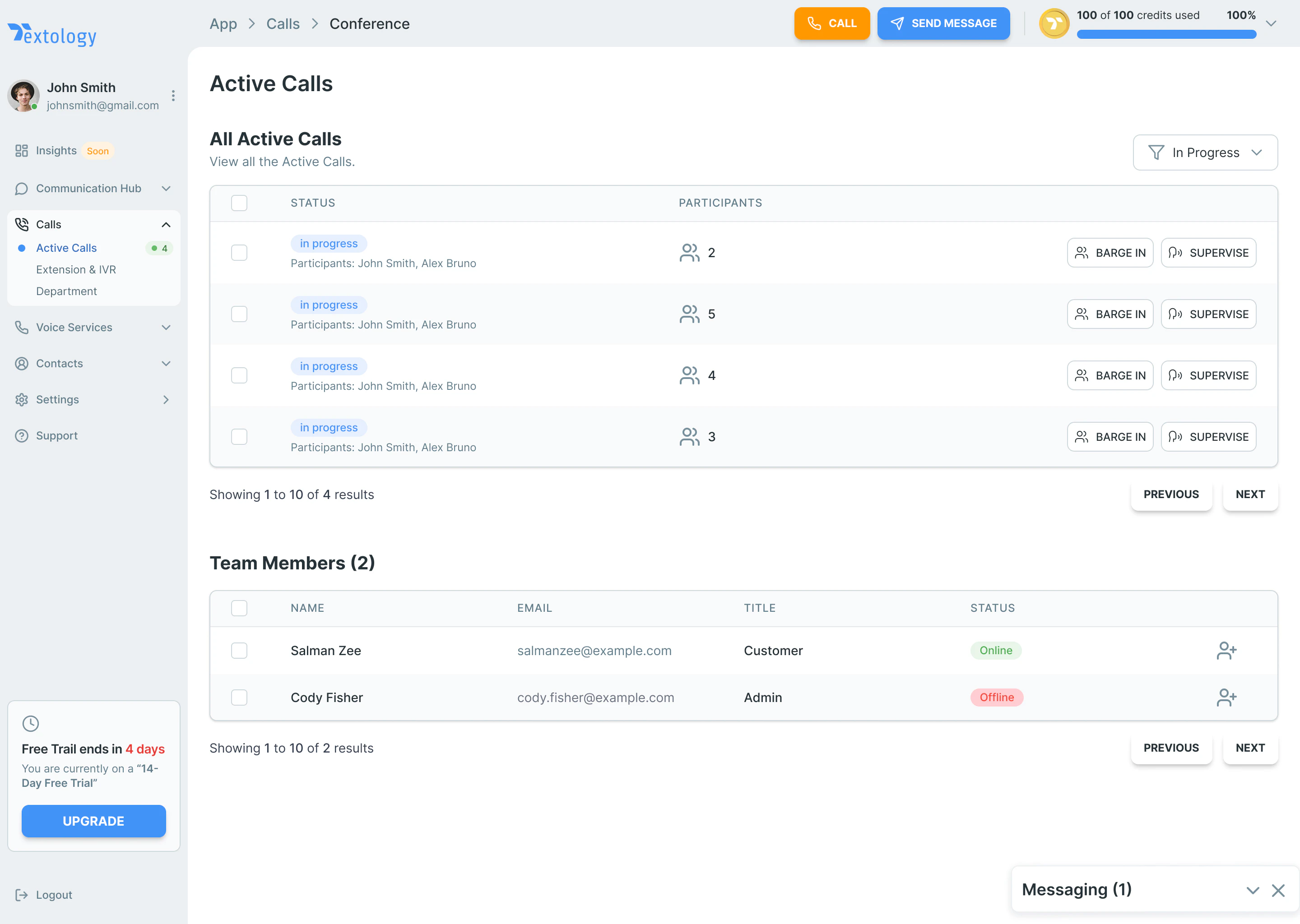Screen dimensions: 1300x924
Task: Click the orange CALL button
Action: click(831, 23)
